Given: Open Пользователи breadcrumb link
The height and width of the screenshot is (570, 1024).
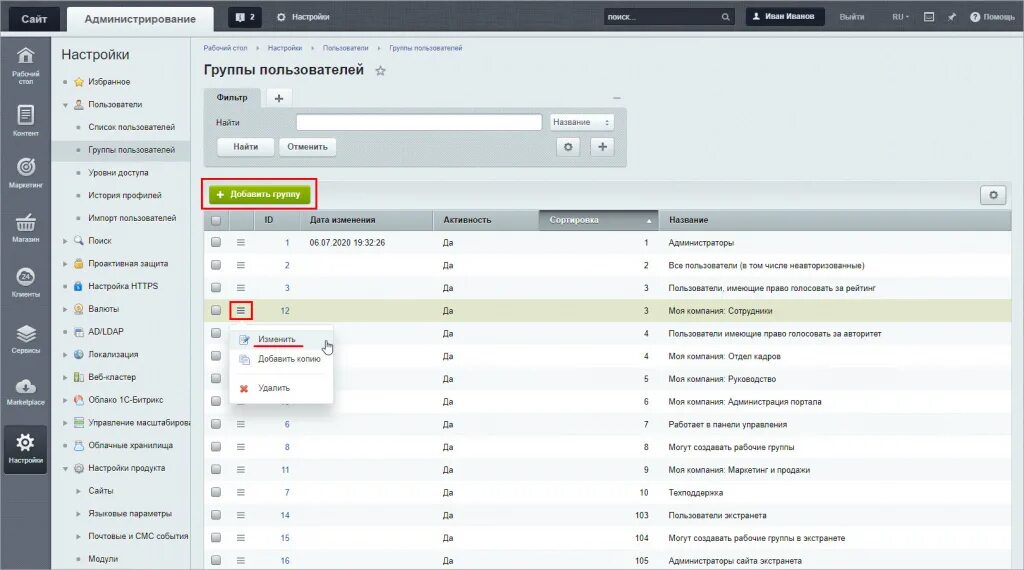Looking at the screenshot, I should (x=345, y=48).
